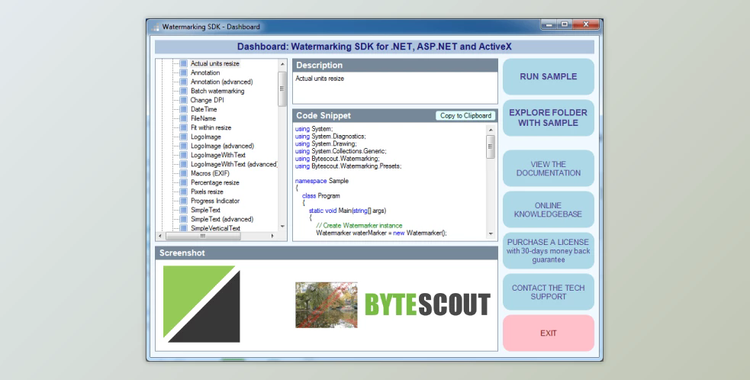Select the Actual units resize sample

click(215, 64)
